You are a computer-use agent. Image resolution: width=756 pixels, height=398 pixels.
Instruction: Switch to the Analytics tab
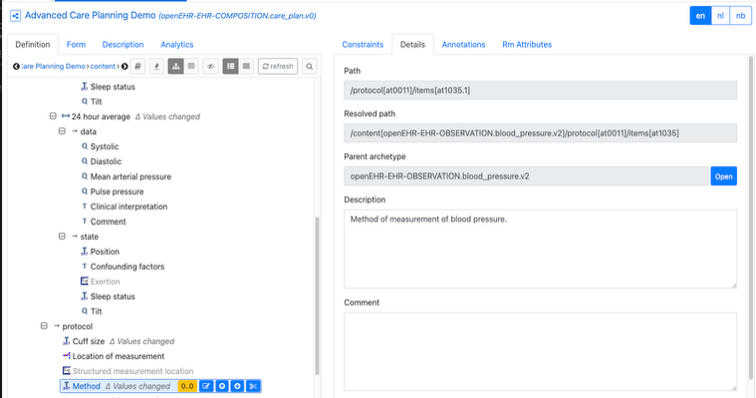tap(177, 44)
